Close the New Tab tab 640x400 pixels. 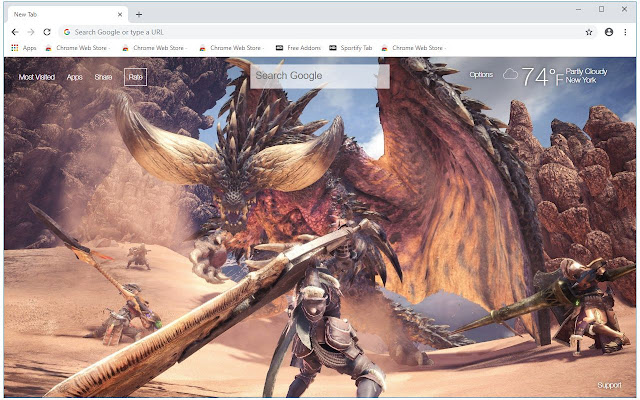(120, 15)
